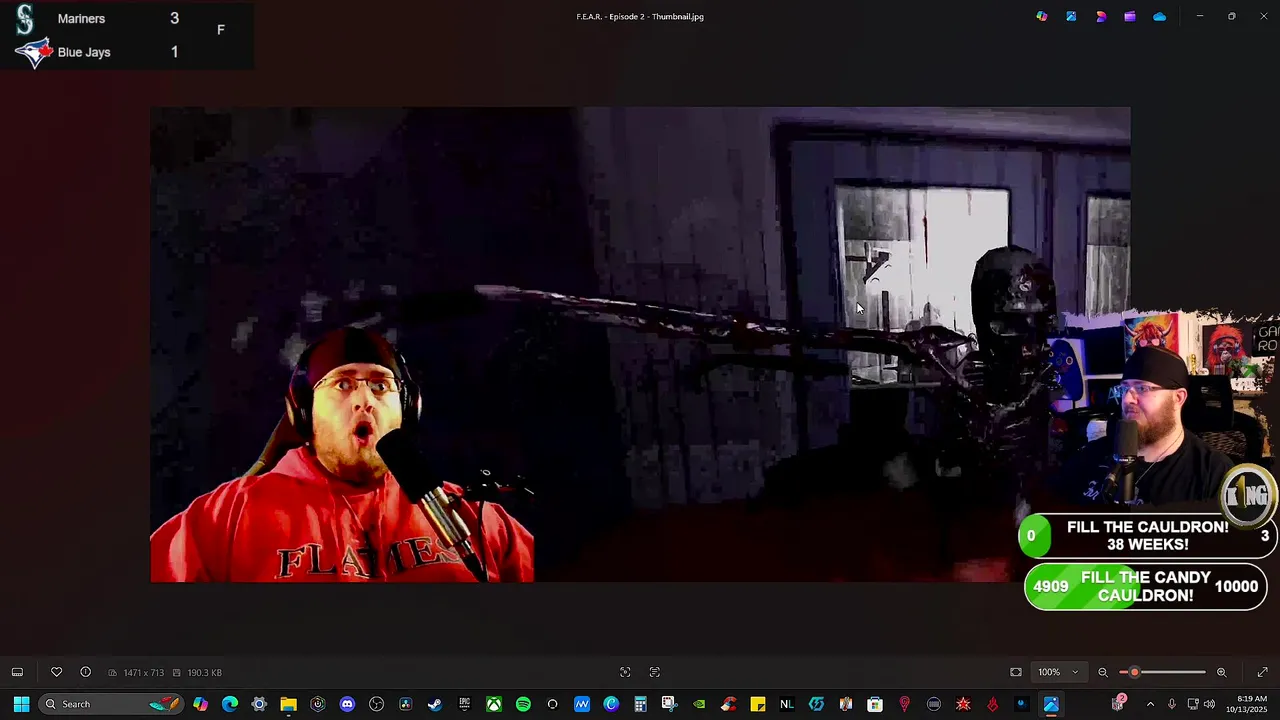This screenshot has width=1280, height=720.
Task: Open the active Photos app taskbar icon
Action: click(x=1051, y=704)
